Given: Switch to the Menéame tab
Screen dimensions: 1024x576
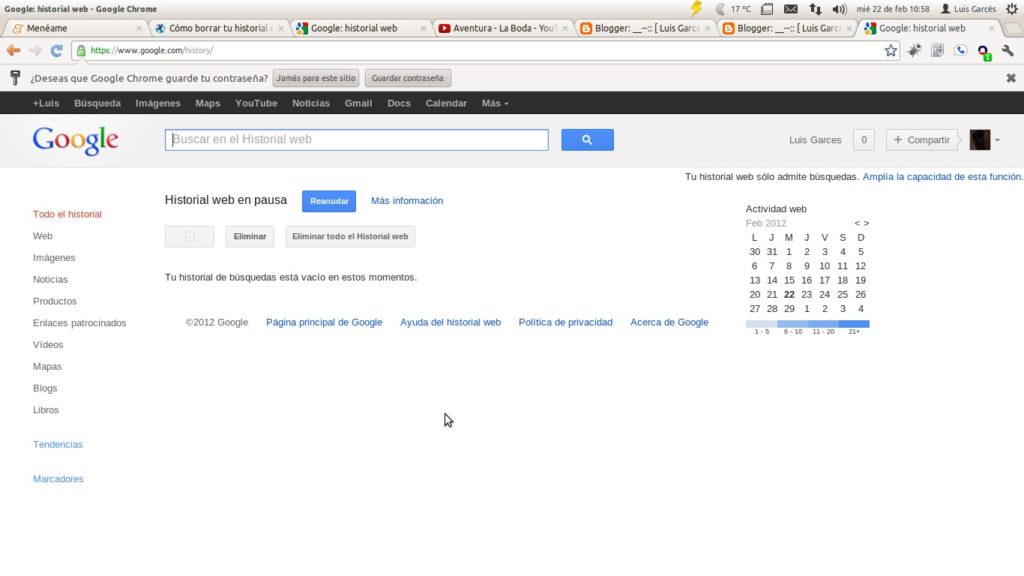Looking at the screenshot, I should 75,28.
